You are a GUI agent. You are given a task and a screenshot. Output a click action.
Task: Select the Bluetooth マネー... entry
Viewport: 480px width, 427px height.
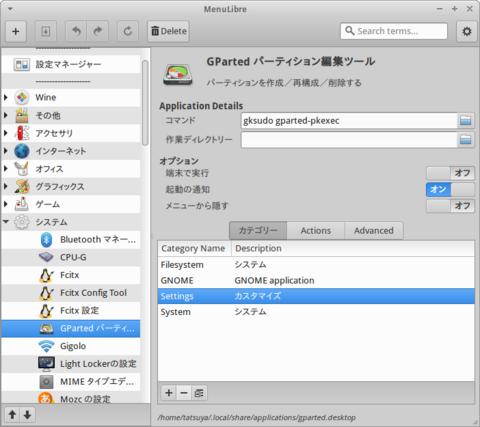click(x=71, y=240)
